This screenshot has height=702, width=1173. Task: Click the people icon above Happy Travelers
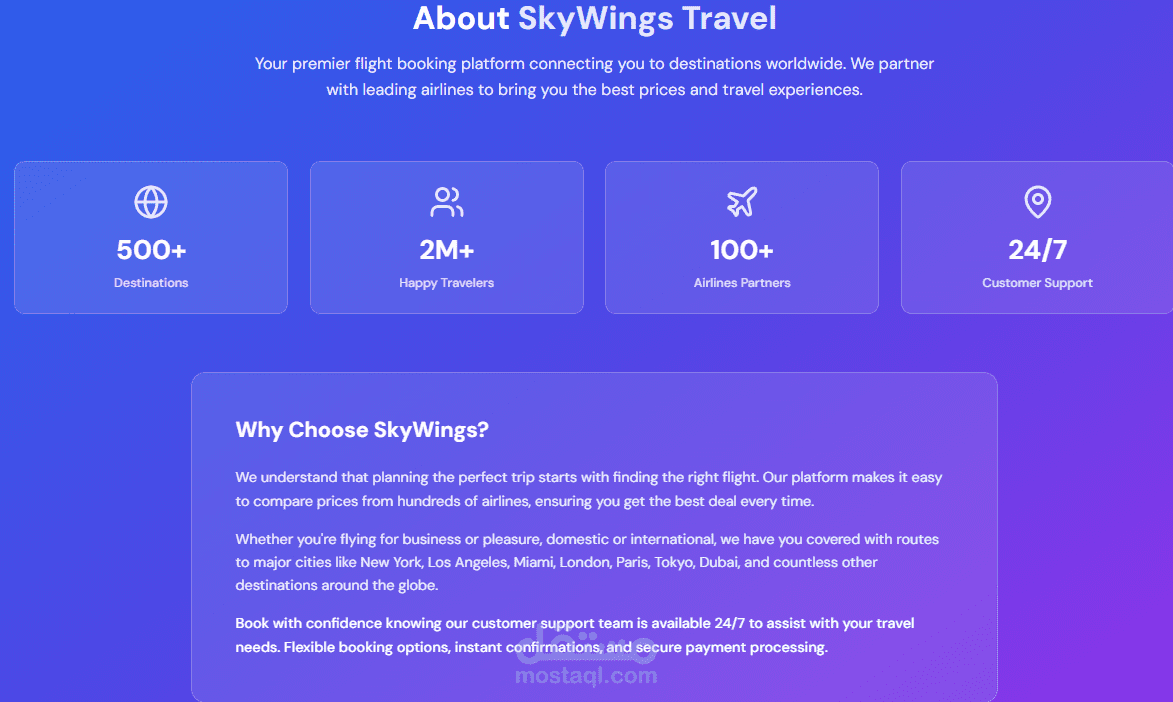[x=446, y=202]
